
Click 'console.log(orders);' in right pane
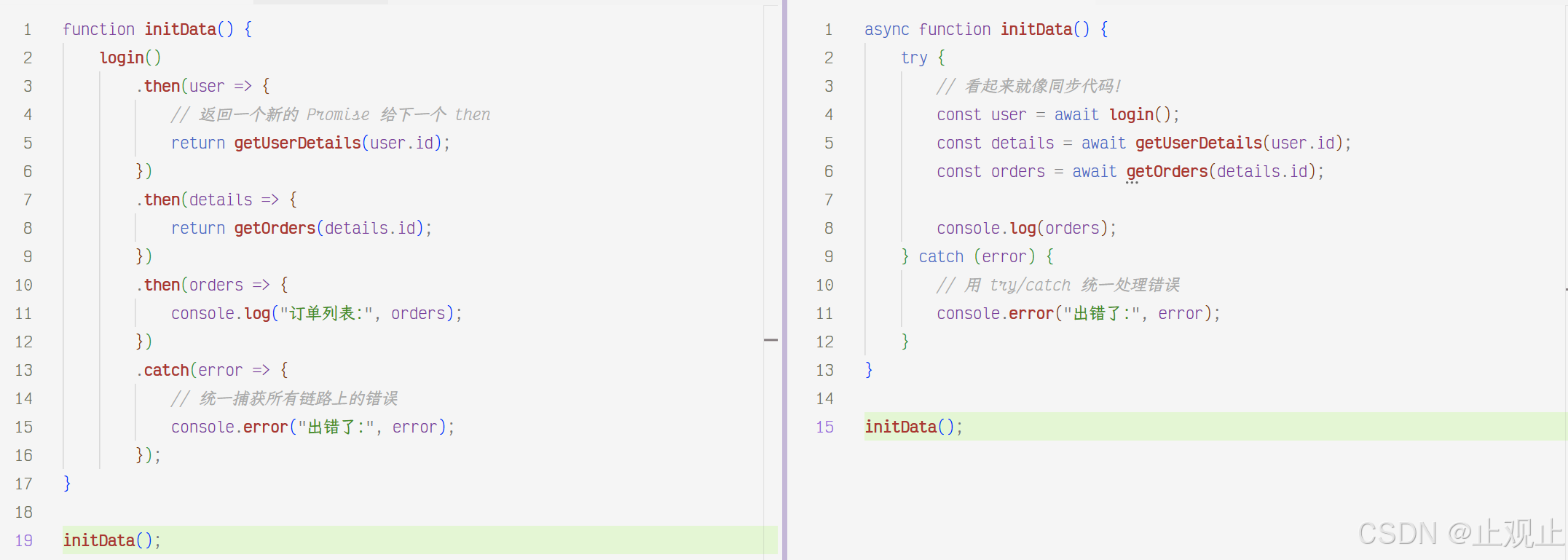pos(1026,228)
